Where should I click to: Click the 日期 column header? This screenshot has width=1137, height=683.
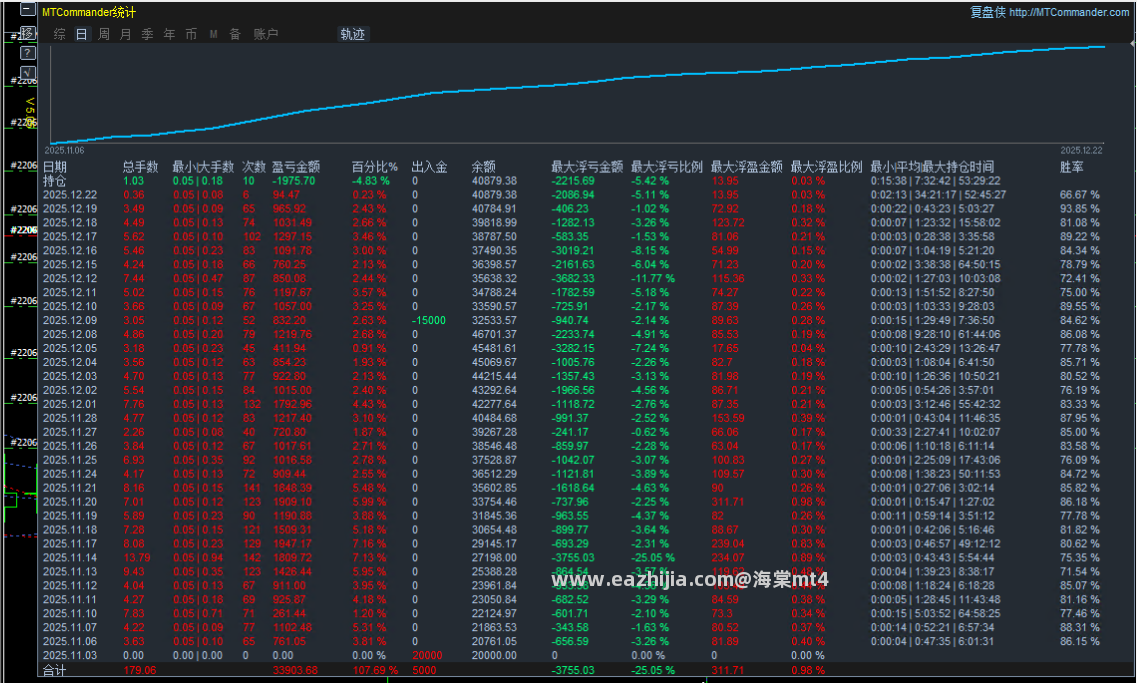54,167
